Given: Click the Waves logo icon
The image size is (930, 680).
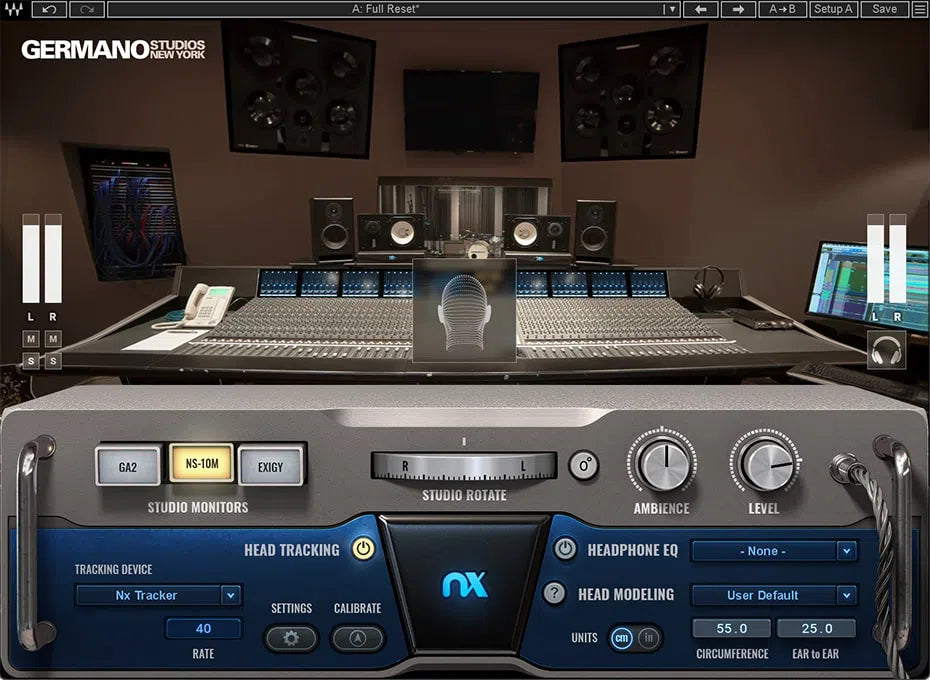Looking at the screenshot, I should point(15,8).
